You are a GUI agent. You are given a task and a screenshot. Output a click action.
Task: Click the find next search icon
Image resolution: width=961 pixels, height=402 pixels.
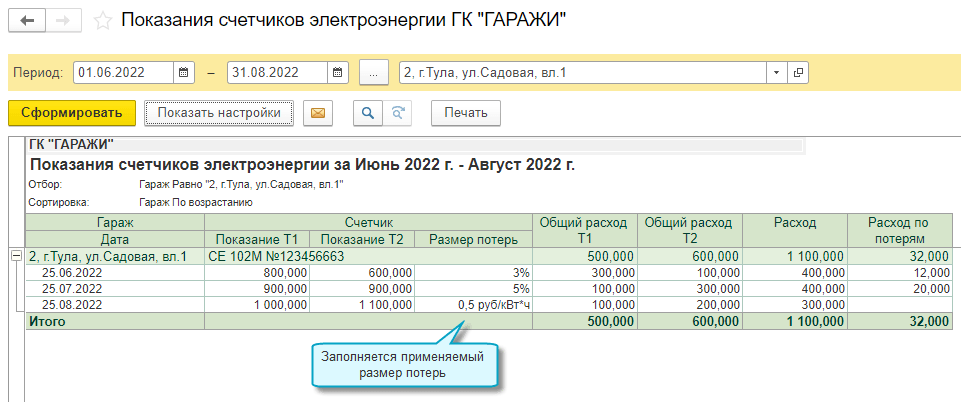[397, 113]
